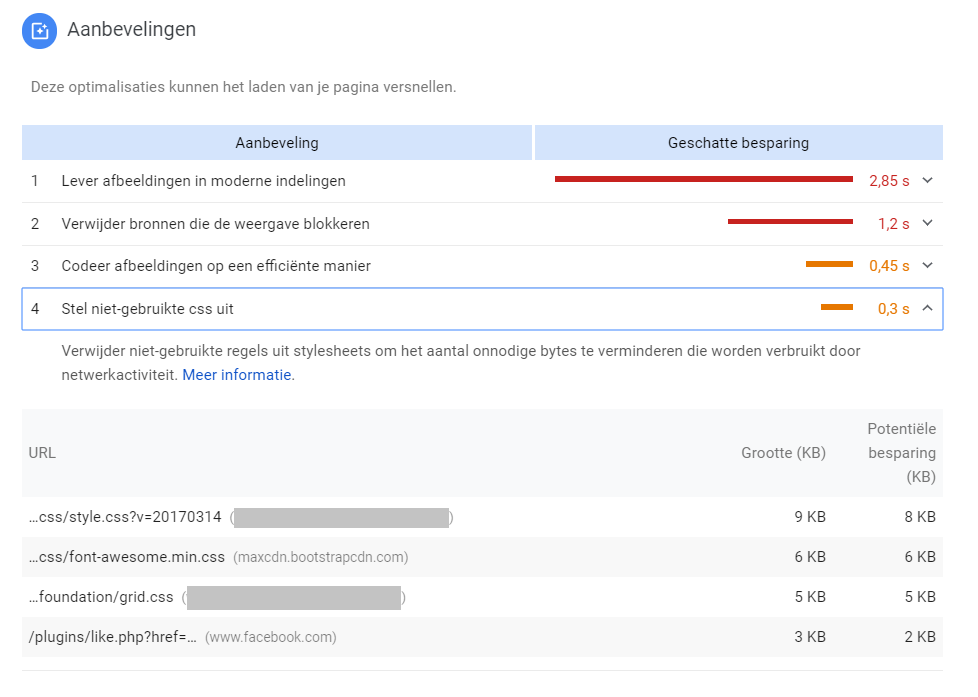Image resolution: width=978 pixels, height=697 pixels.
Task: Expand the 'Lever afbeeldingen in moderne indelingen' row chevron
Action: coord(927,181)
